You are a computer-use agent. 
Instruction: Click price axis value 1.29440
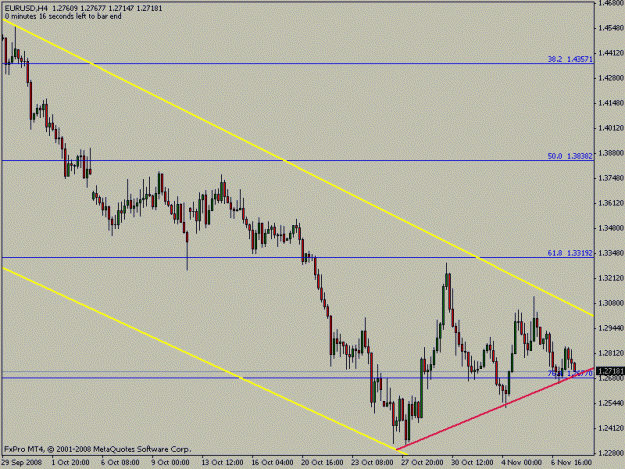(610, 328)
